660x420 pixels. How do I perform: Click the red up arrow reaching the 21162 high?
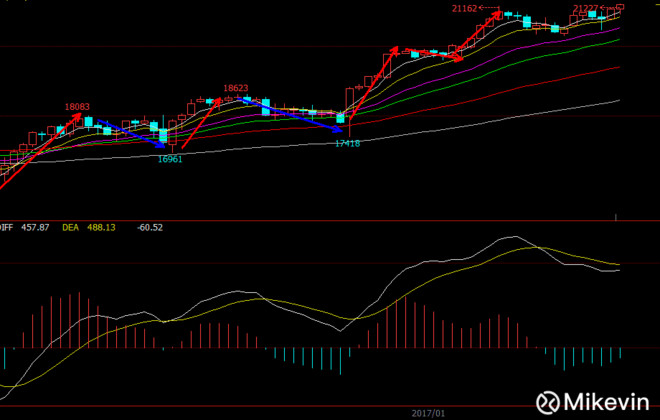[x=478, y=34]
